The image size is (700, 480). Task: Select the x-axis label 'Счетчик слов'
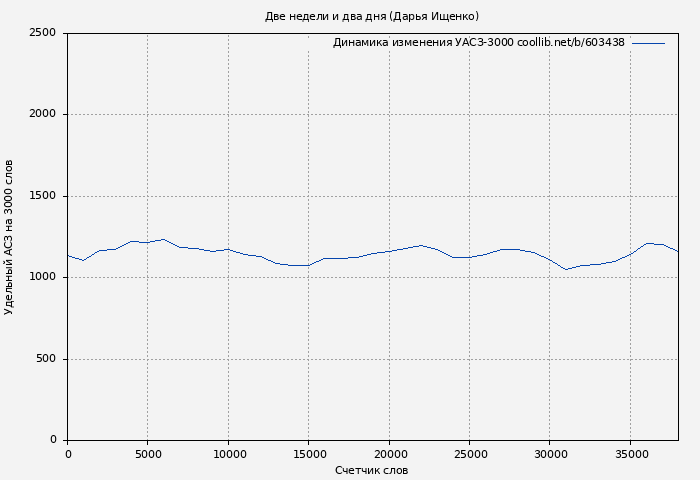point(371,470)
